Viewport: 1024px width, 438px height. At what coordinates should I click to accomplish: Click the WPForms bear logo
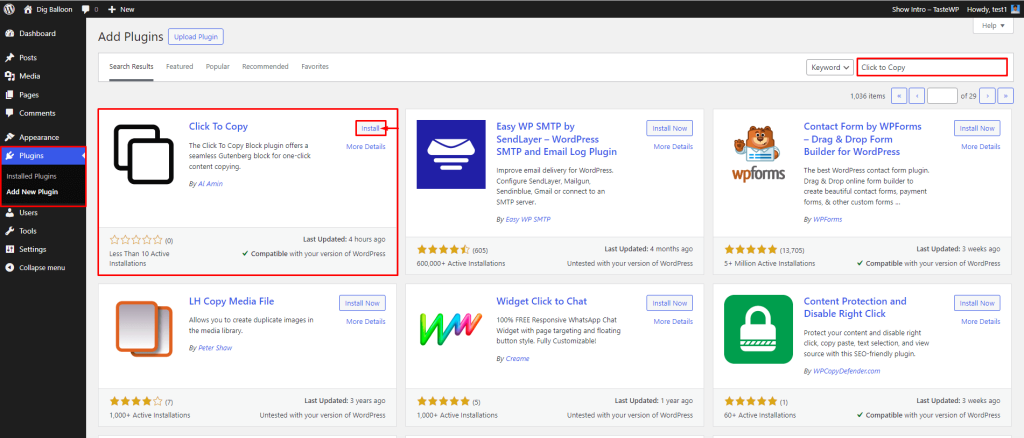(x=759, y=155)
